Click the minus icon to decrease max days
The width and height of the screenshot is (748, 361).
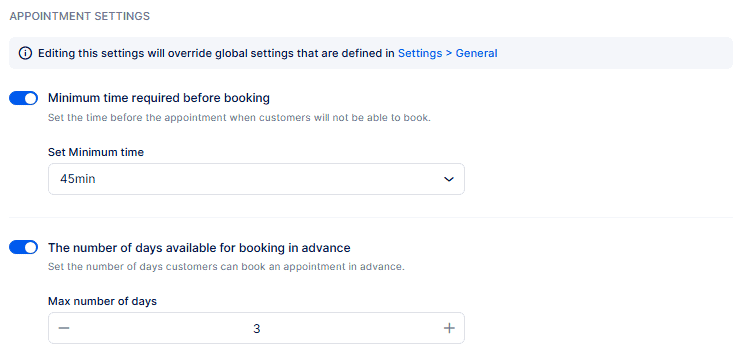point(64,328)
